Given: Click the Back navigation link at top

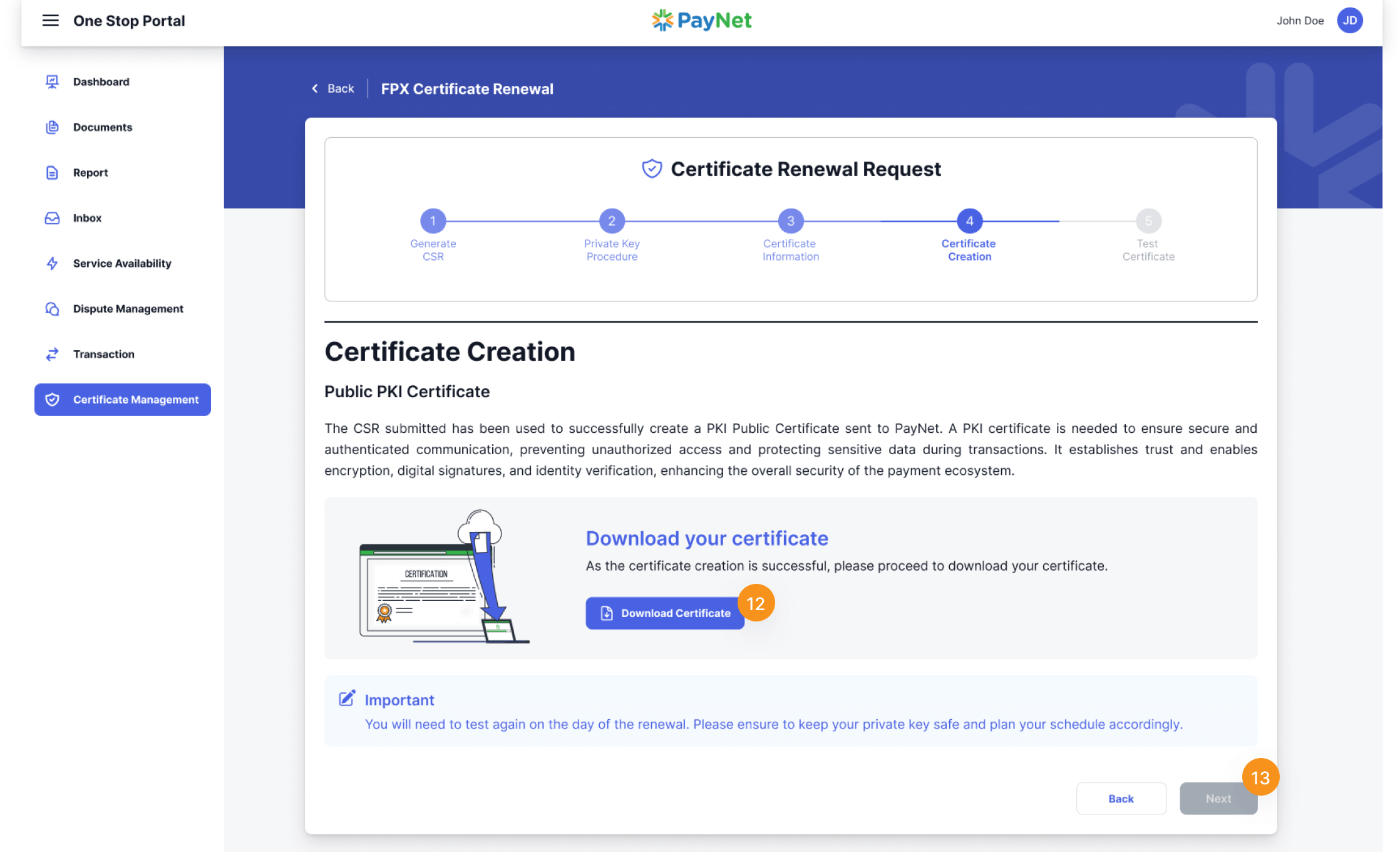Looking at the screenshot, I should [332, 88].
